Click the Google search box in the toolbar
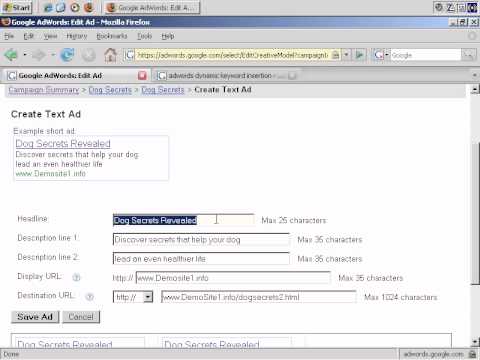The image size is (480, 360). click(426, 55)
